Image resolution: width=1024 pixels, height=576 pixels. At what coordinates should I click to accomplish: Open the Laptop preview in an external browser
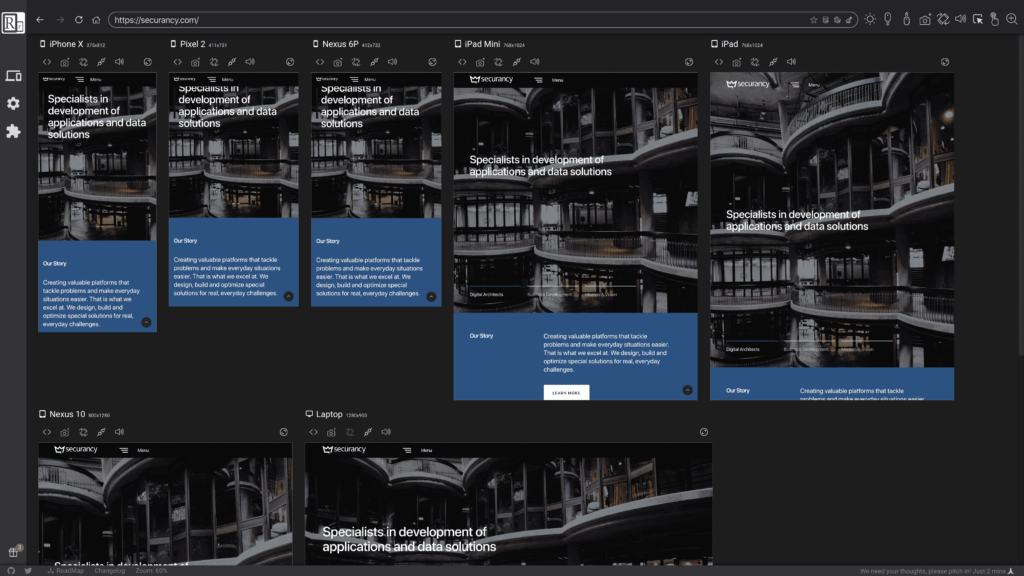coord(703,431)
